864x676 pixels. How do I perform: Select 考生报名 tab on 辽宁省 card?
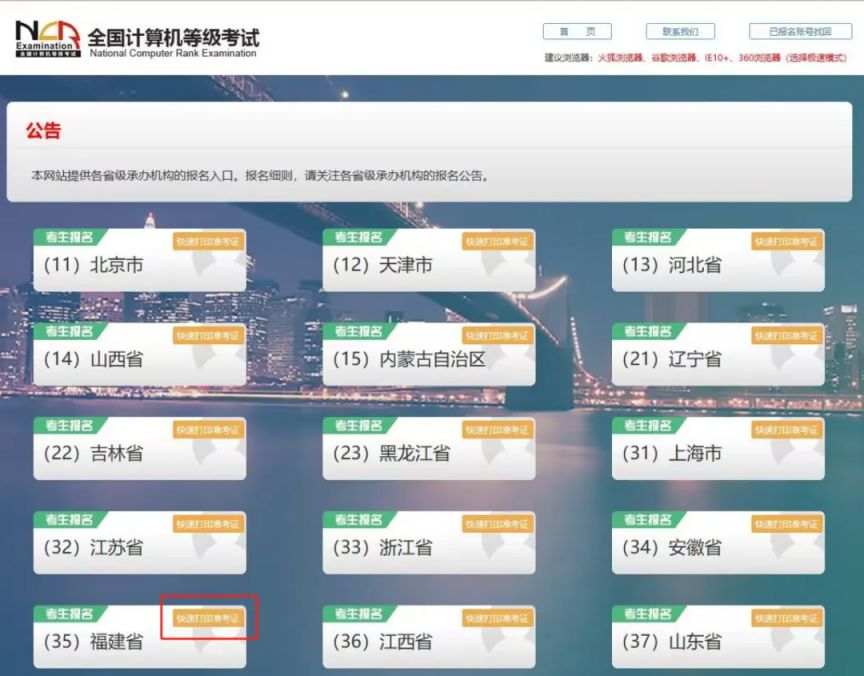click(x=647, y=332)
